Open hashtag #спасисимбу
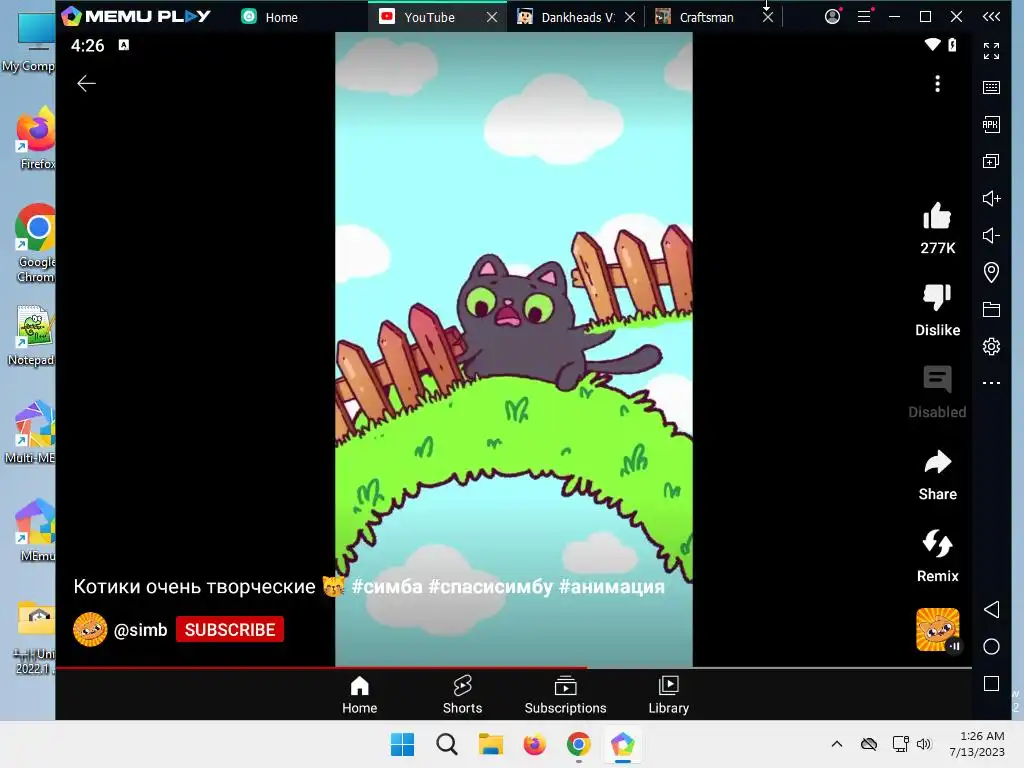 pos(490,586)
